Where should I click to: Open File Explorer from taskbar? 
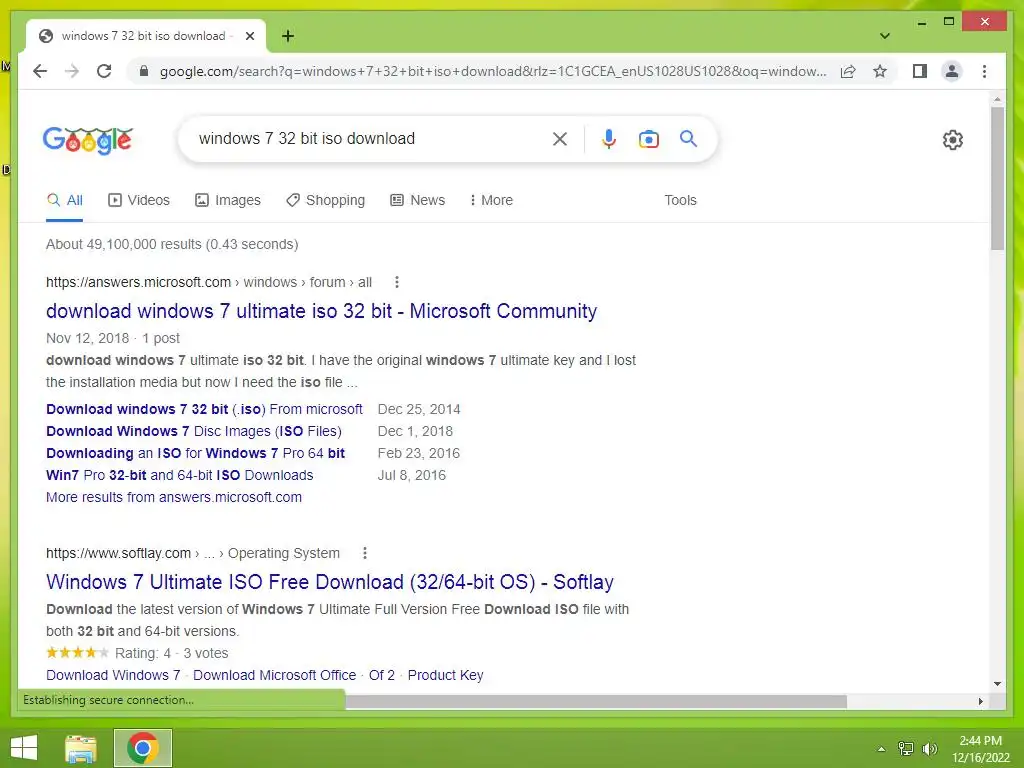pos(81,748)
